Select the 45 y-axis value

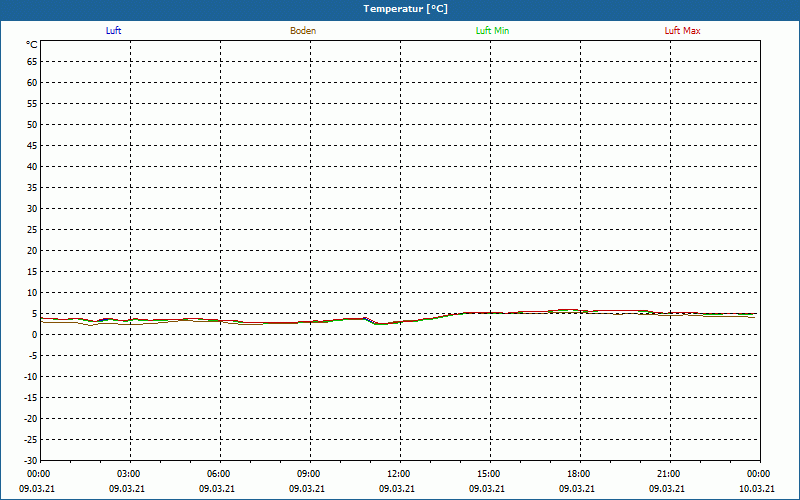coord(32,146)
